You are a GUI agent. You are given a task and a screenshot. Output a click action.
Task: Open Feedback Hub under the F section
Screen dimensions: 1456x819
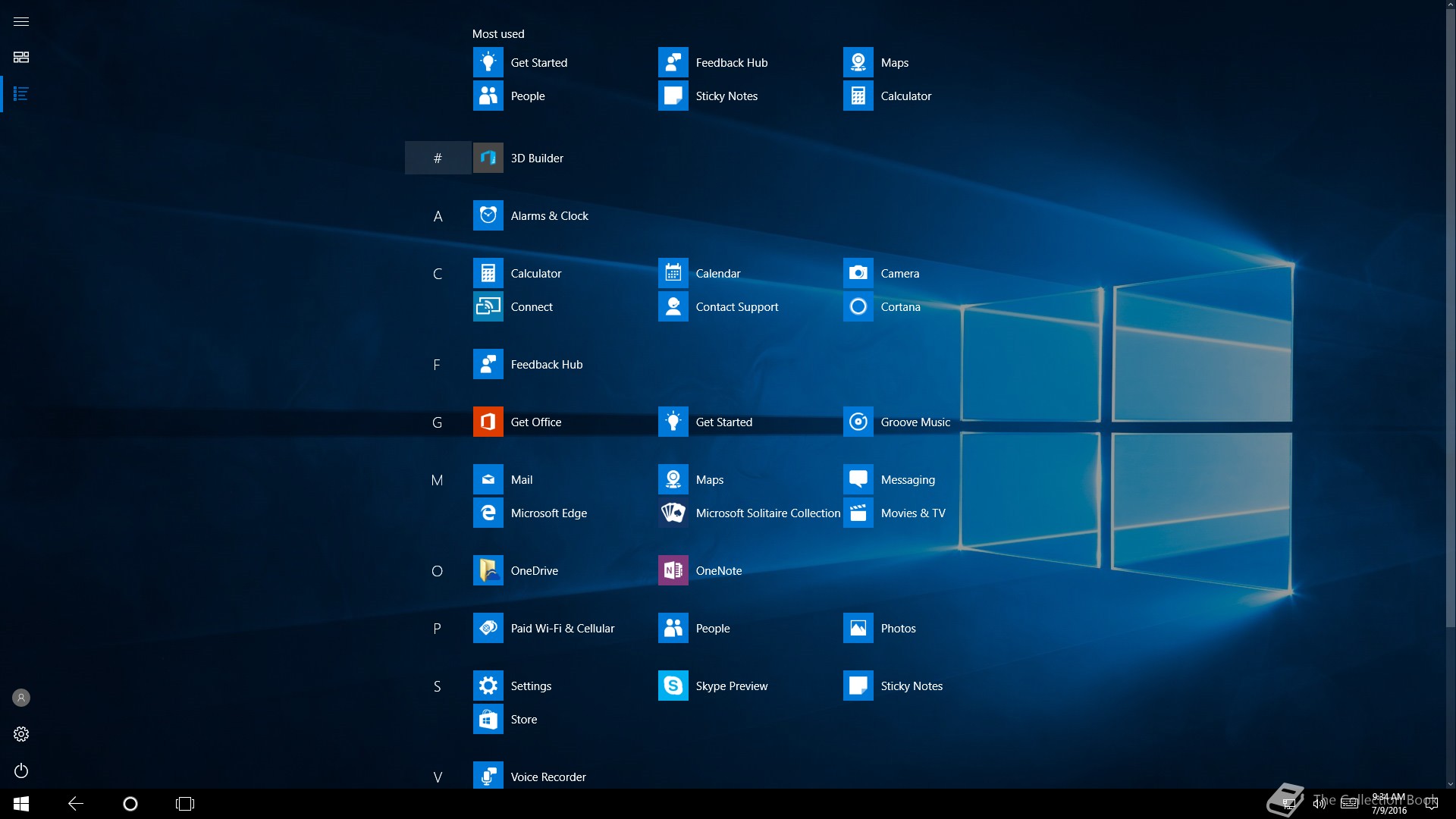tap(528, 364)
